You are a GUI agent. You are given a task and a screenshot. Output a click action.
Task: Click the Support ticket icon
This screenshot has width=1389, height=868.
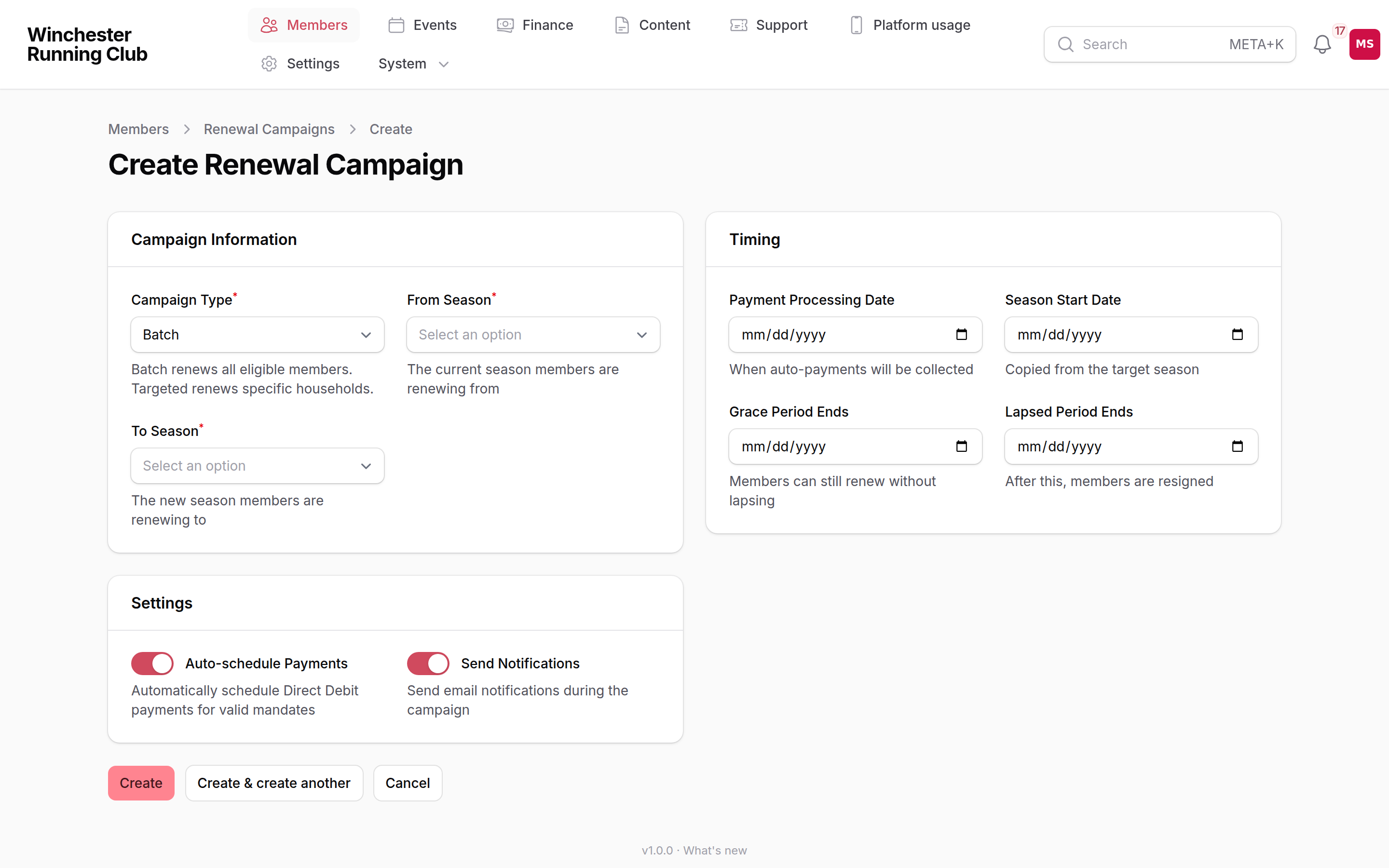[x=739, y=25]
